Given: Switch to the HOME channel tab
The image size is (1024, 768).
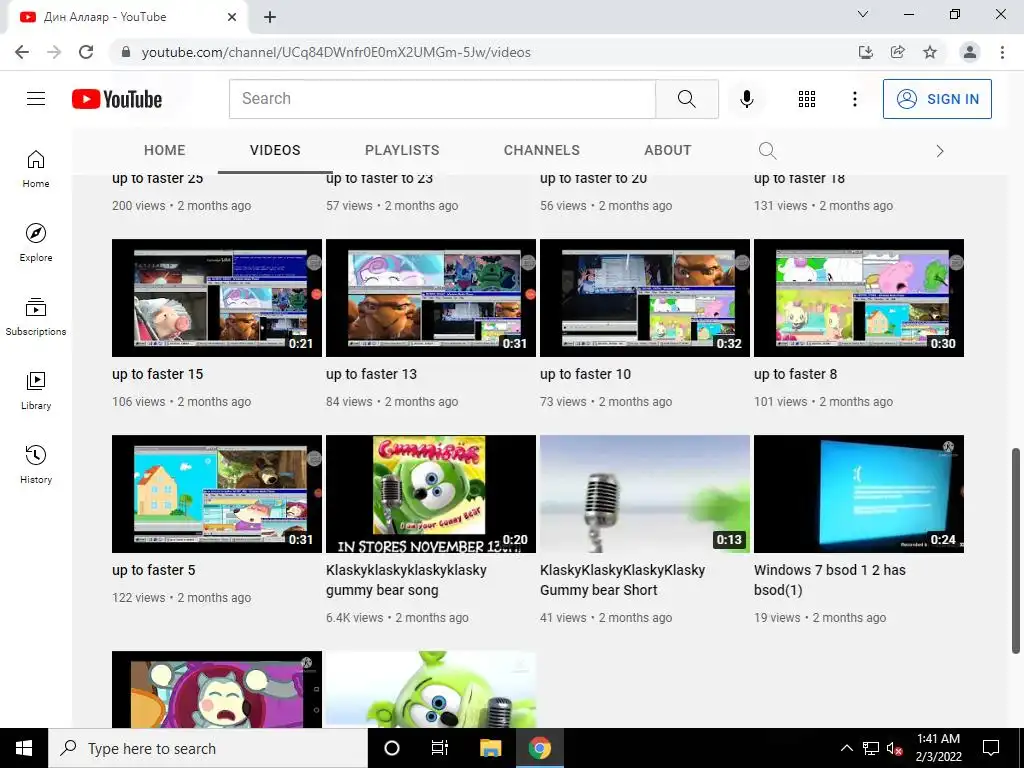Looking at the screenshot, I should (165, 150).
